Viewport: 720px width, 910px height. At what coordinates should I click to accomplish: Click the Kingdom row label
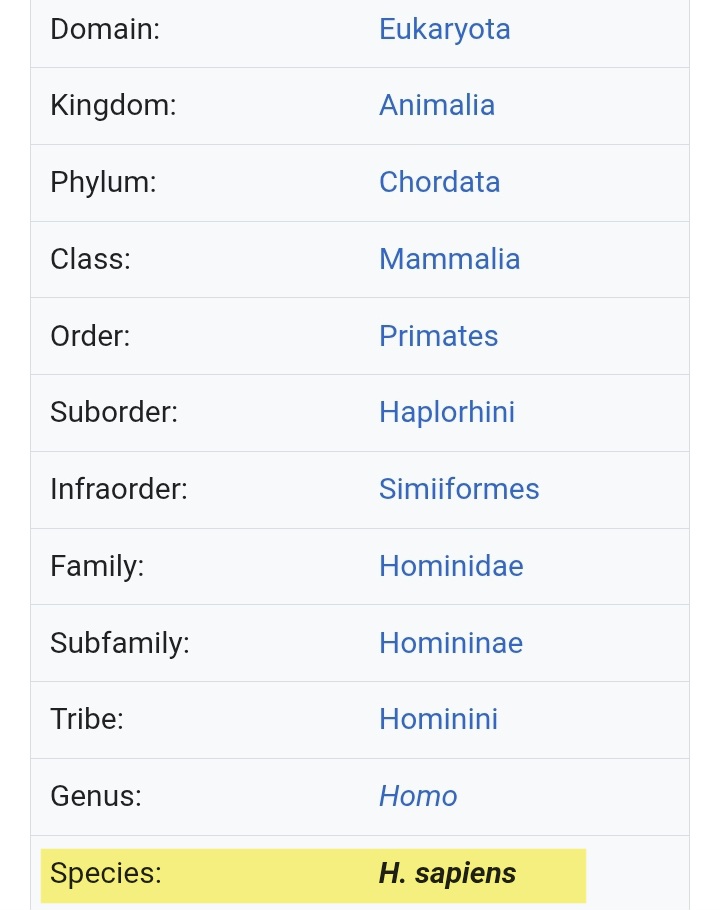click(x=113, y=106)
